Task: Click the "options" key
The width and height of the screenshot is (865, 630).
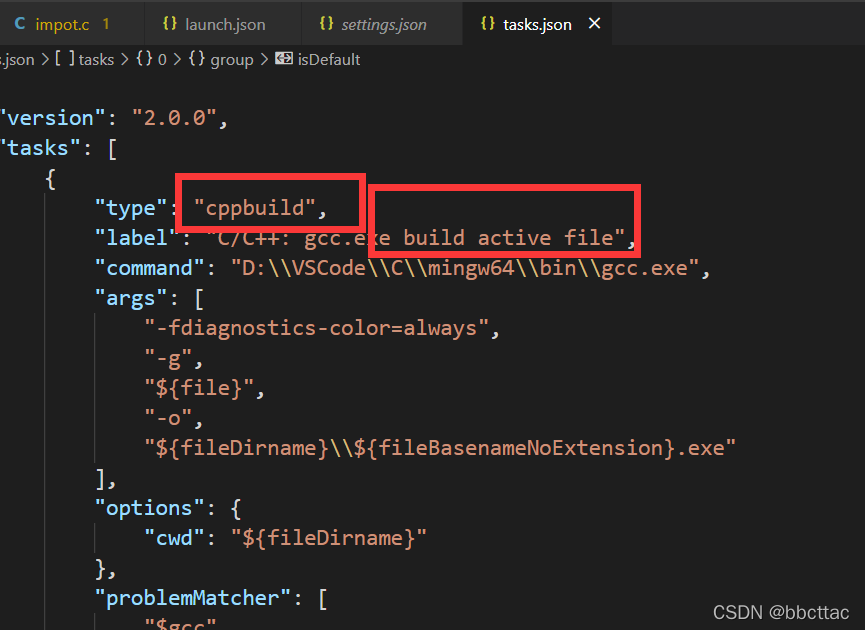Action: point(149,508)
